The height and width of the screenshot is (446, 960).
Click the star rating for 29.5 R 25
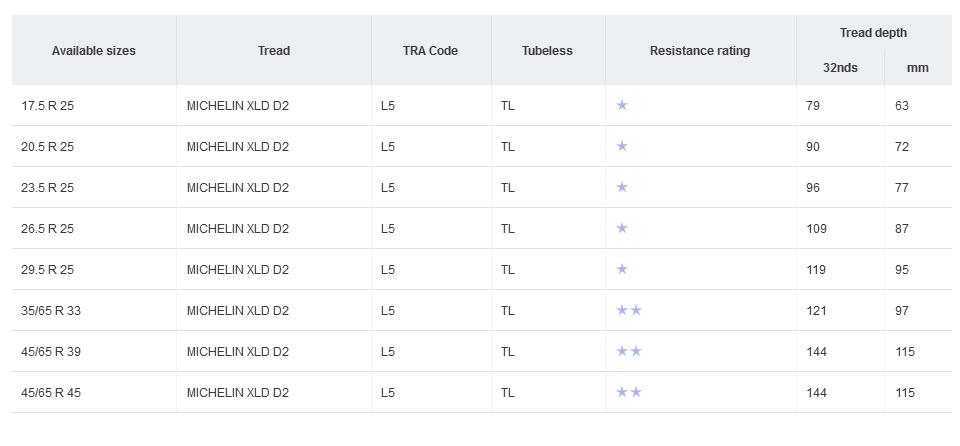coord(622,269)
